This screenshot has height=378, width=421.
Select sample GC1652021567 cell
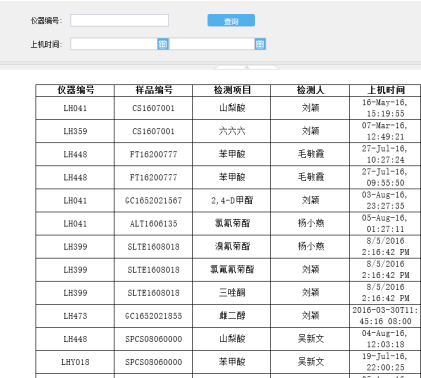(153, 201)
